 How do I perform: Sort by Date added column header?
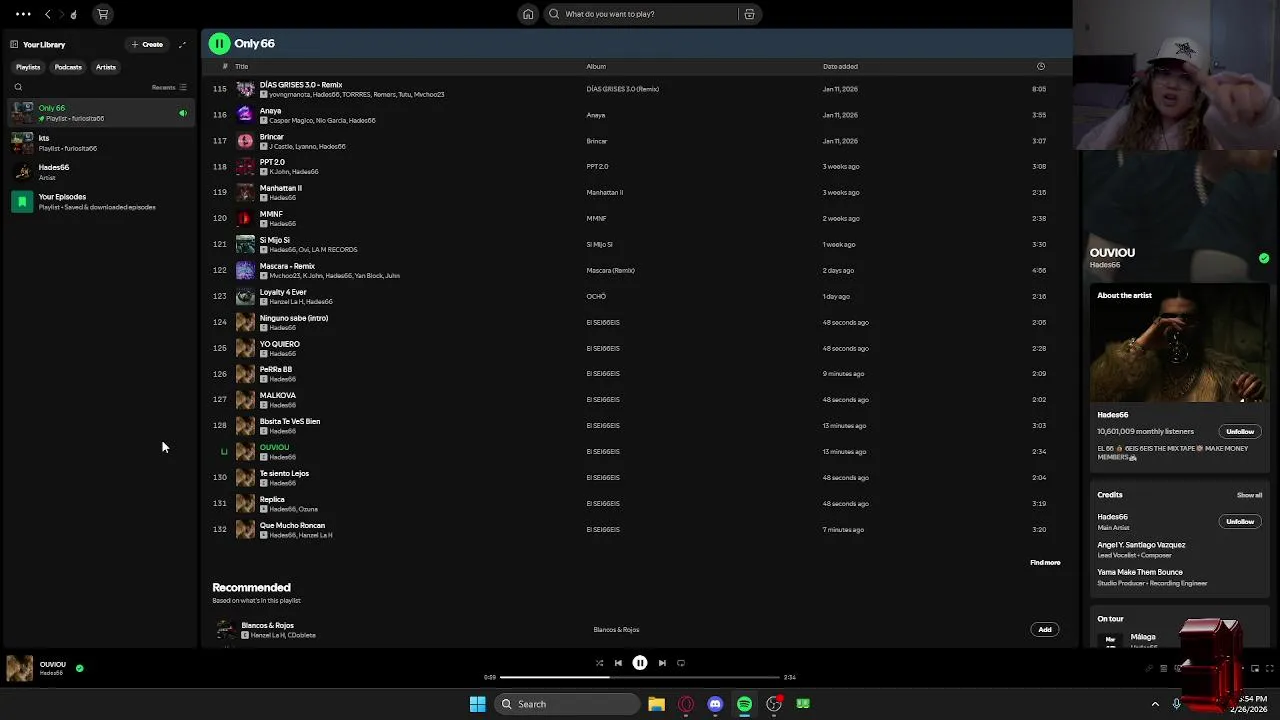840,66
